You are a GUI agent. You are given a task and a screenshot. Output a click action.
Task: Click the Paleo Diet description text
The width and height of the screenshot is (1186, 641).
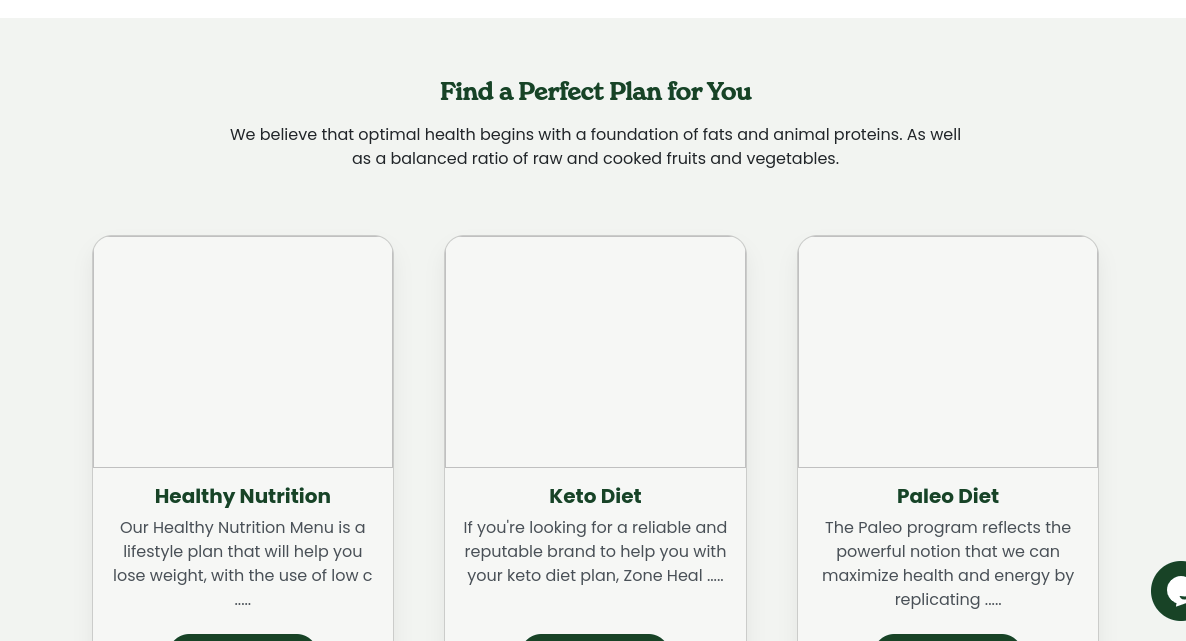pyautogui.click(x=947, y=563)
